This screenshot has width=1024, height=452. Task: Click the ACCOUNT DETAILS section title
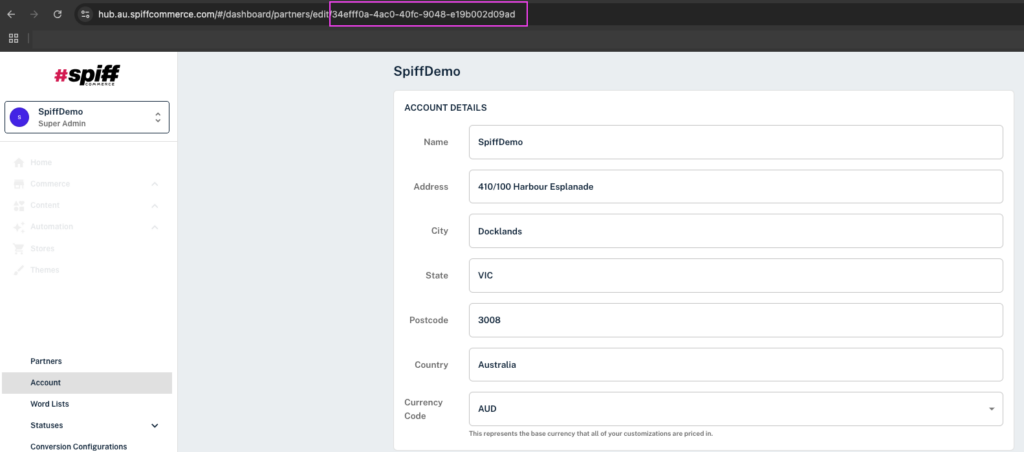point(445,107)
